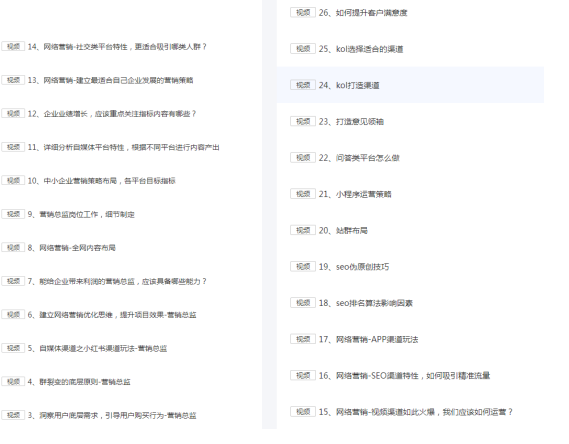
Task: Open lesson 4 群裂变的底层原则
Action: pyautogui.click(x=79, y=382)
